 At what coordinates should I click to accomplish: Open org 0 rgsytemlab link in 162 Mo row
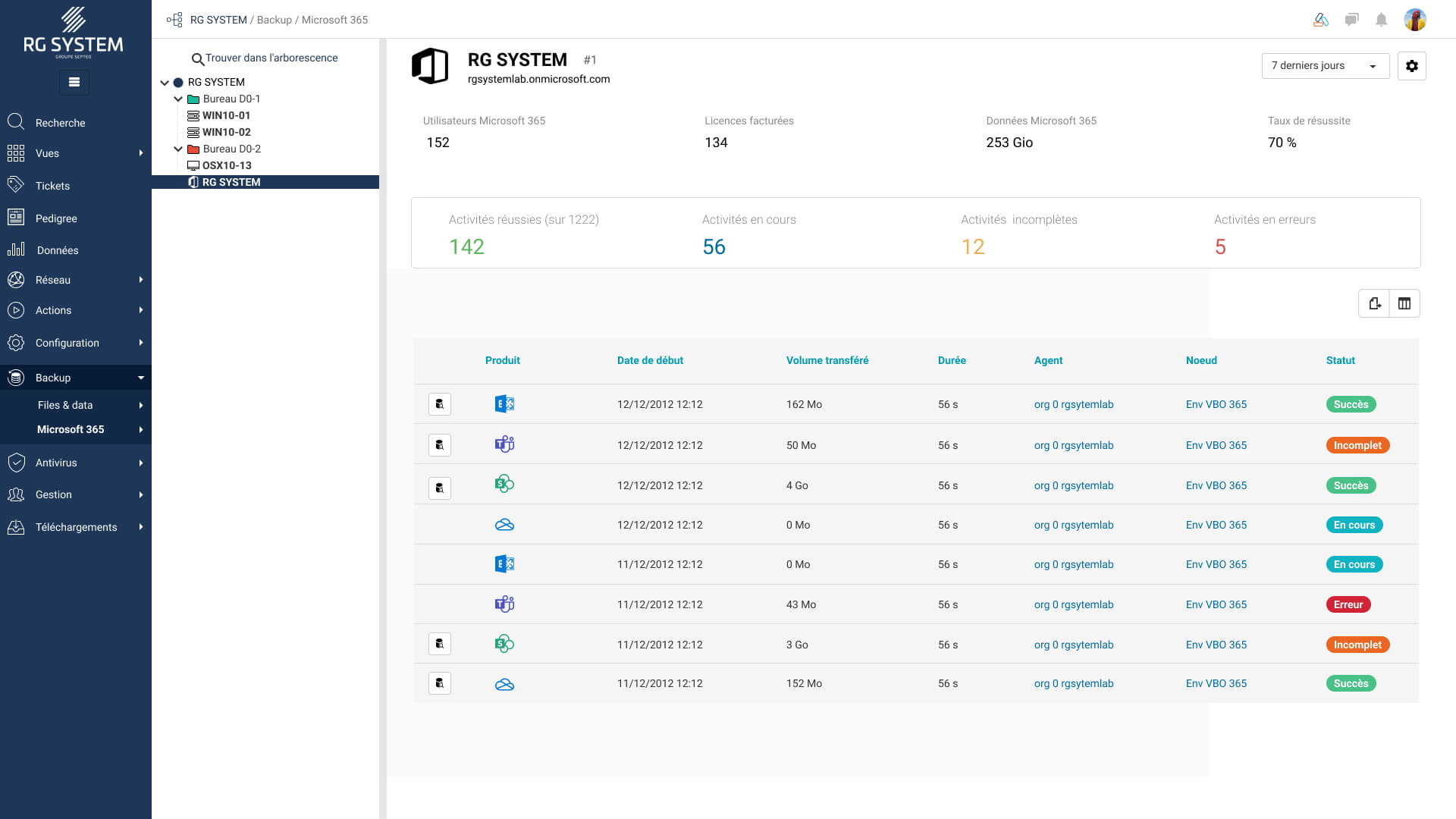point(1074,404)
